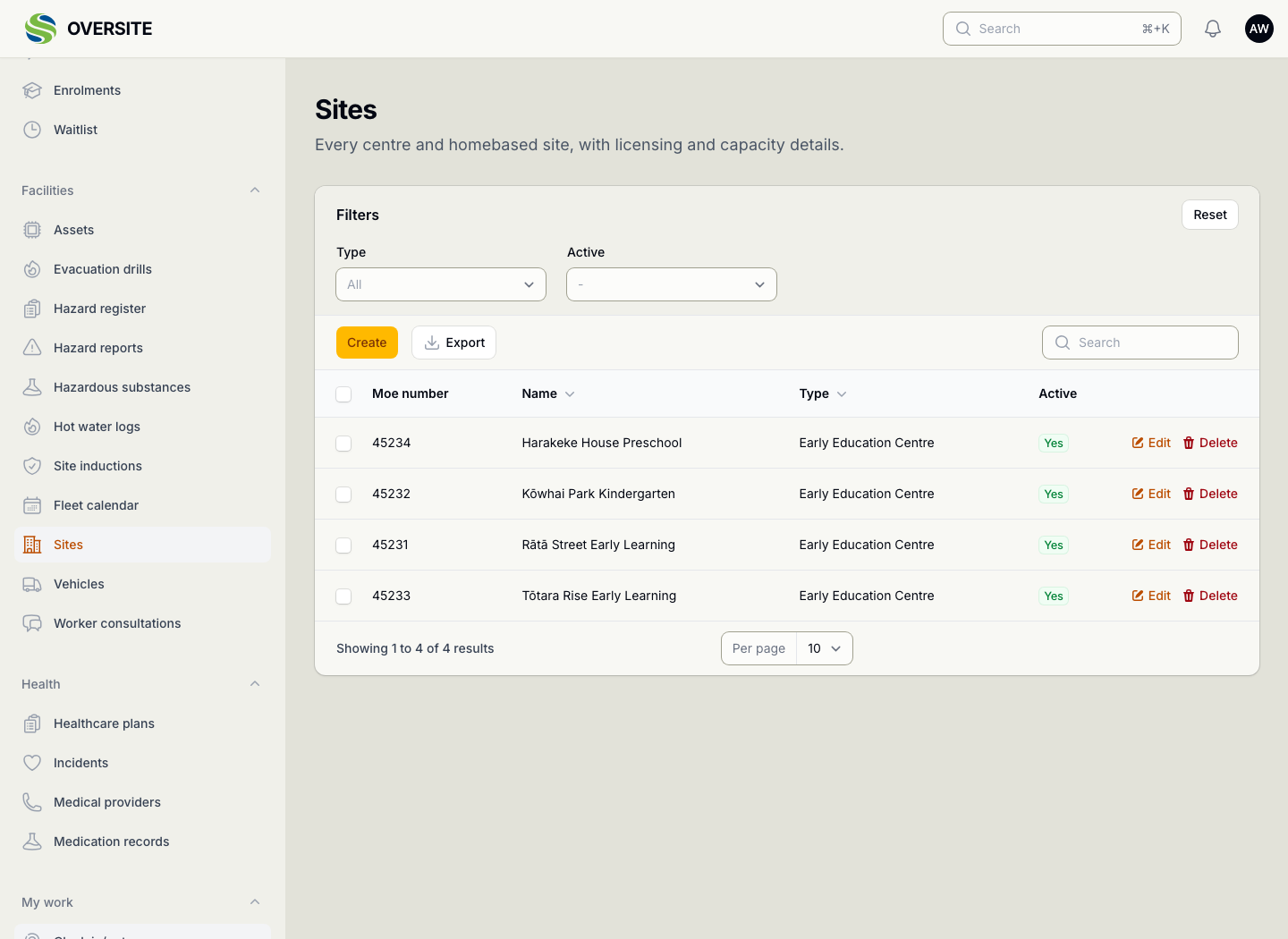Sort table by Type column
1288x939 pixels.
point(823,393)
